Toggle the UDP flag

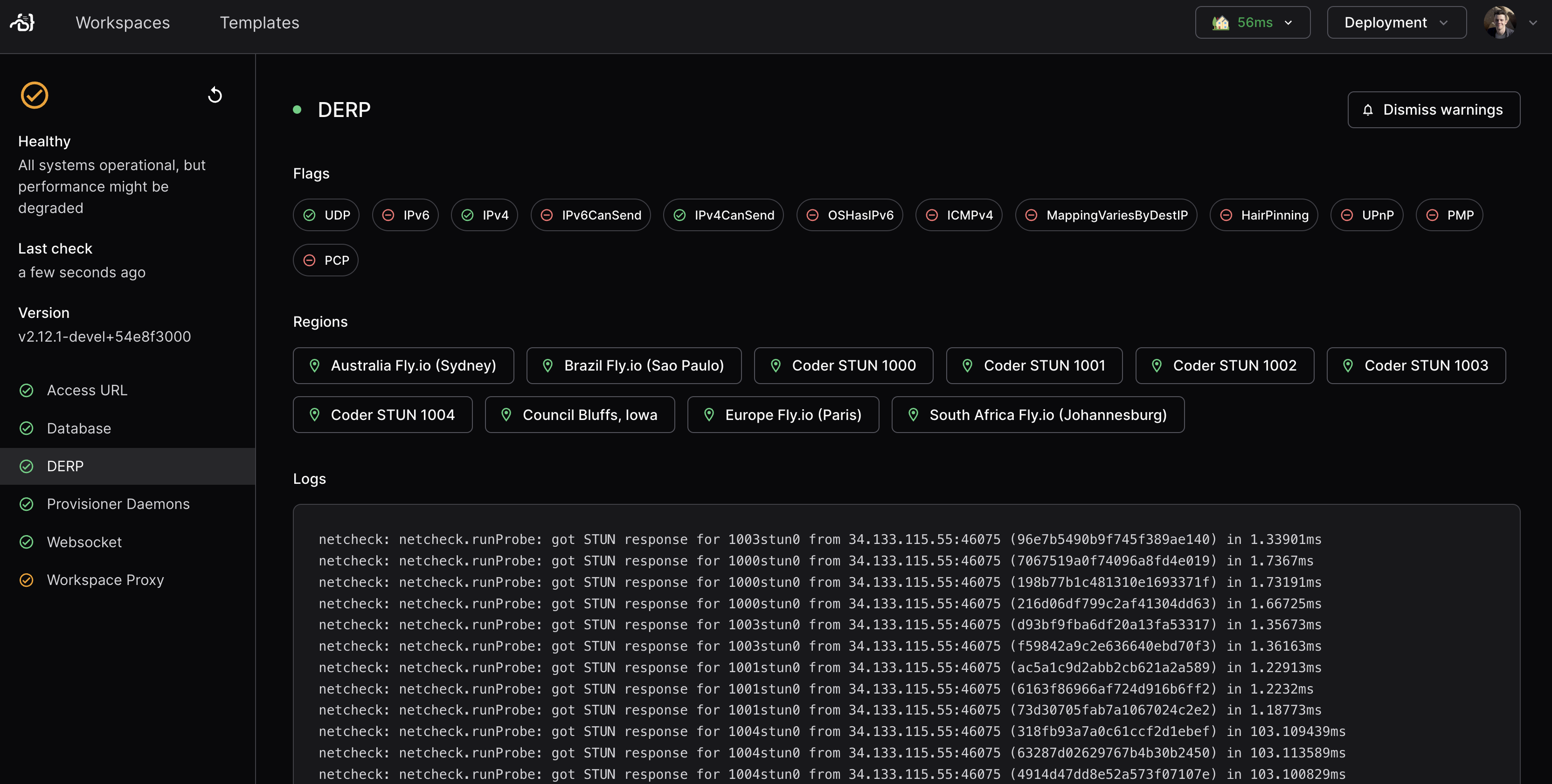click(326, 215)
